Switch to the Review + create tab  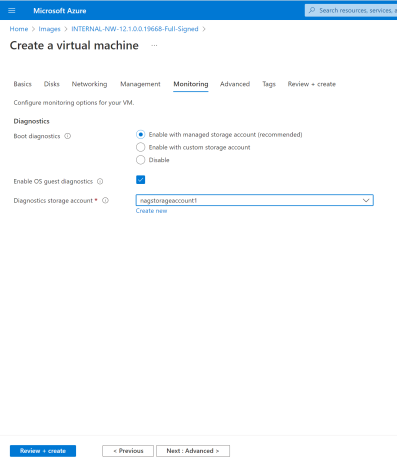point(312,84)
